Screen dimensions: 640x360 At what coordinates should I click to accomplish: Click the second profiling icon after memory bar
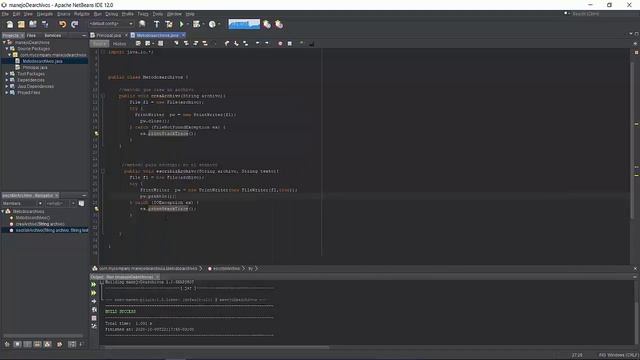279,24
